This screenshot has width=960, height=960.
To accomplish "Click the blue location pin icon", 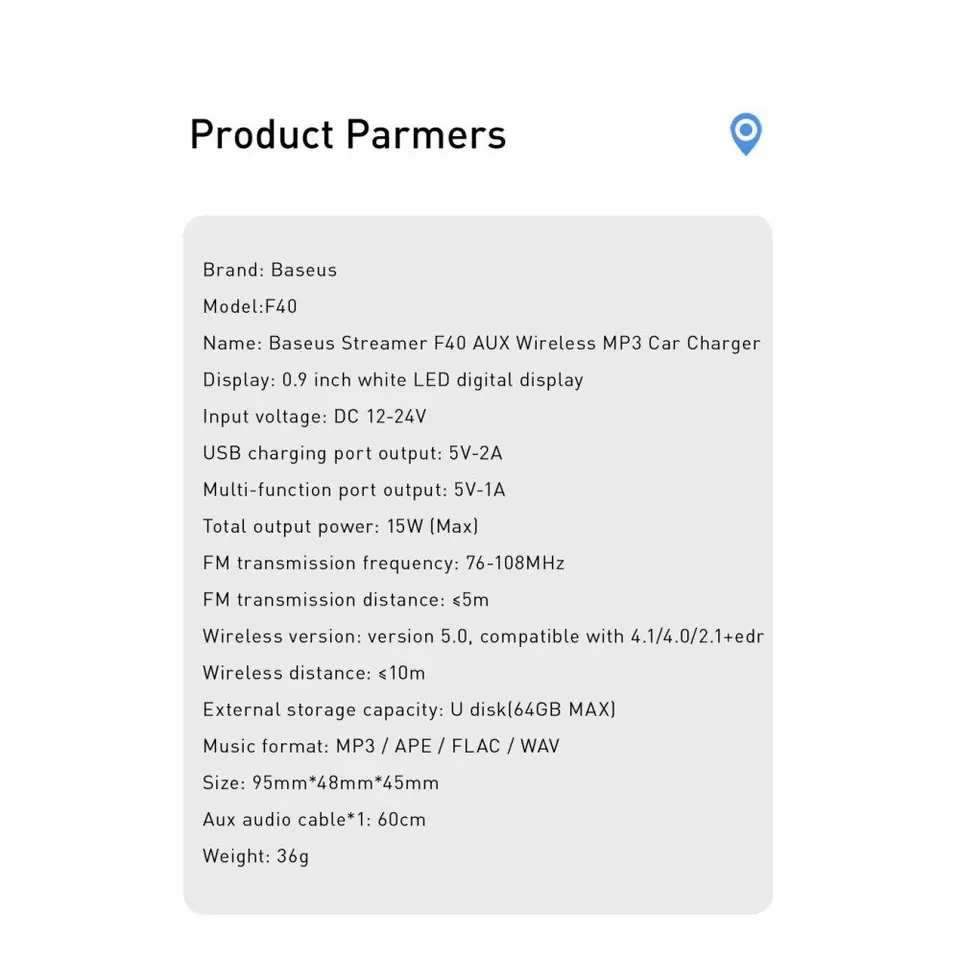I will point(746,134).
